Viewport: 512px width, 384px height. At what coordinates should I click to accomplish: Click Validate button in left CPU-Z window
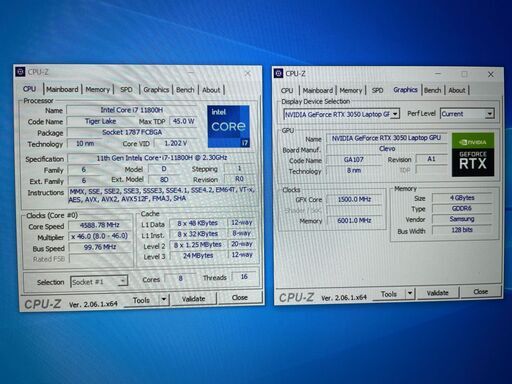click(193, 299)
